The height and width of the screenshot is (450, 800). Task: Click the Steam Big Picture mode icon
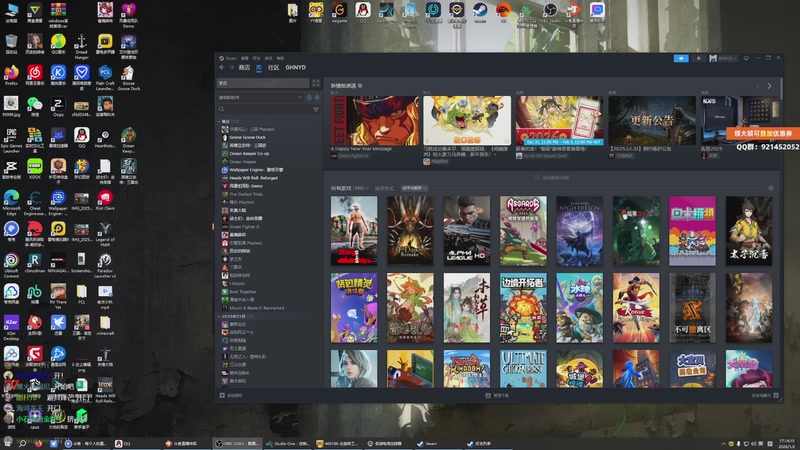click(745, 58)
